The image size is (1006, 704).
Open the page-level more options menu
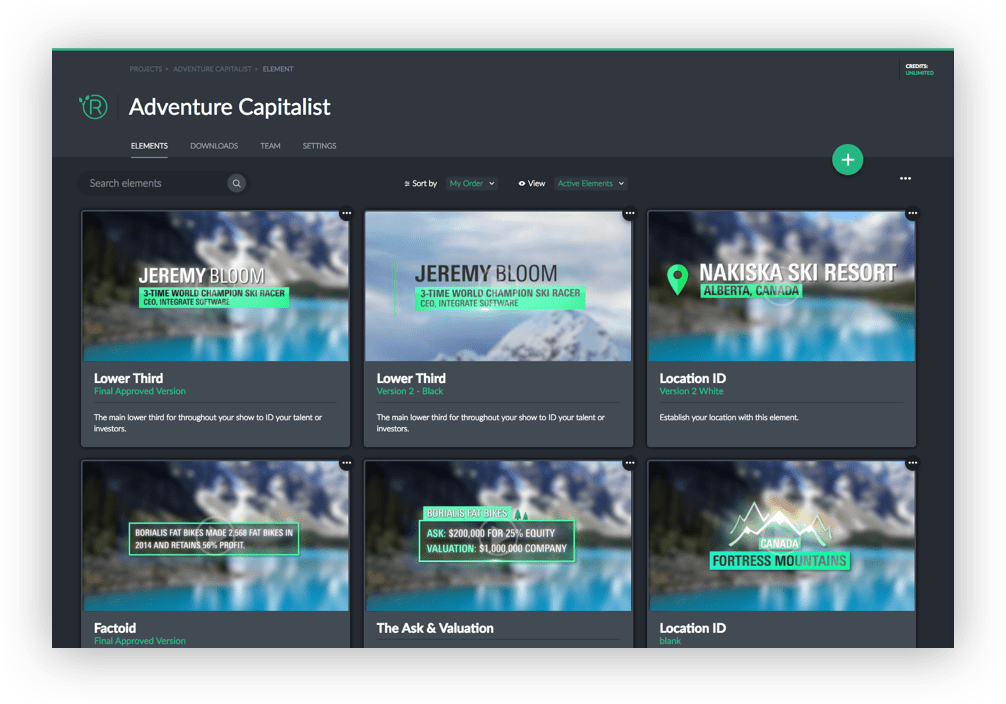tap(905, 179)
